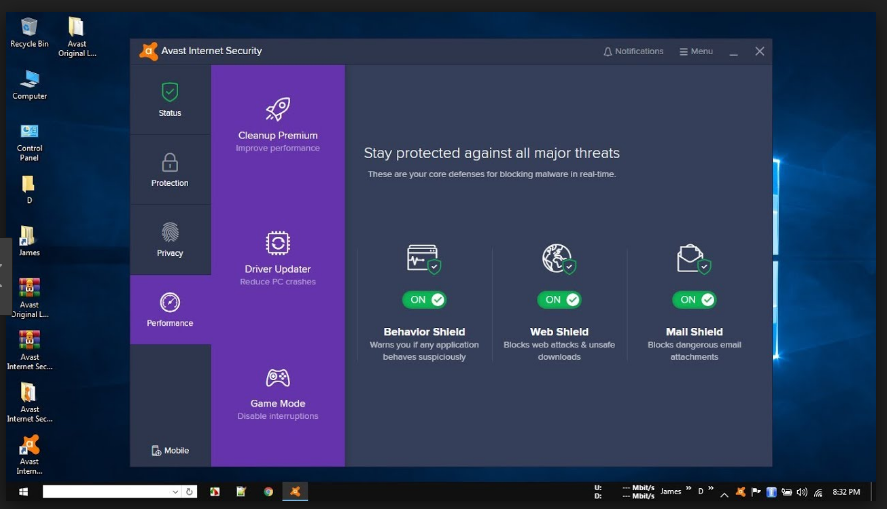The image size is (887, 509).
Task: Open Recycle Bin desktop icon
Action: tap(29, 30)
